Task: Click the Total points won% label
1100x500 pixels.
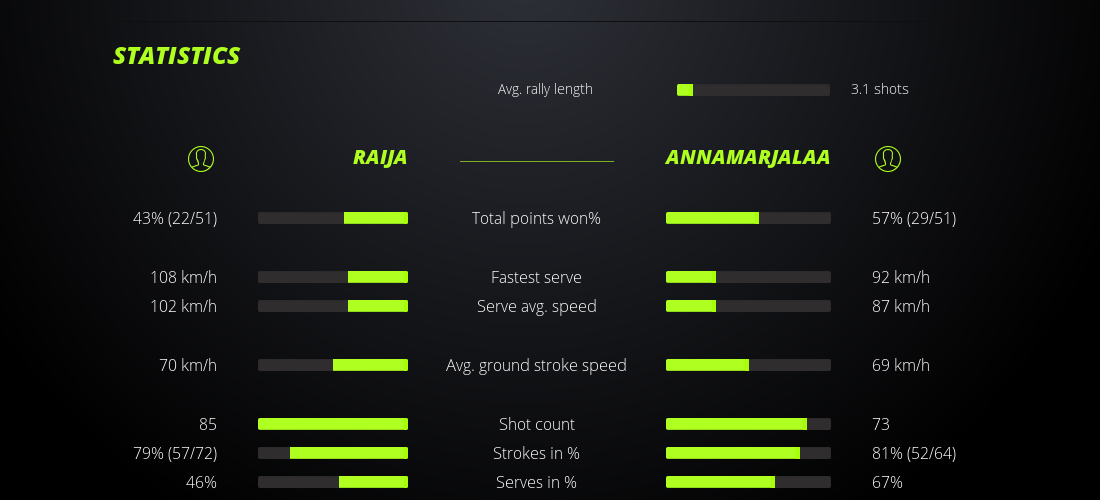Action: (536, 218)
